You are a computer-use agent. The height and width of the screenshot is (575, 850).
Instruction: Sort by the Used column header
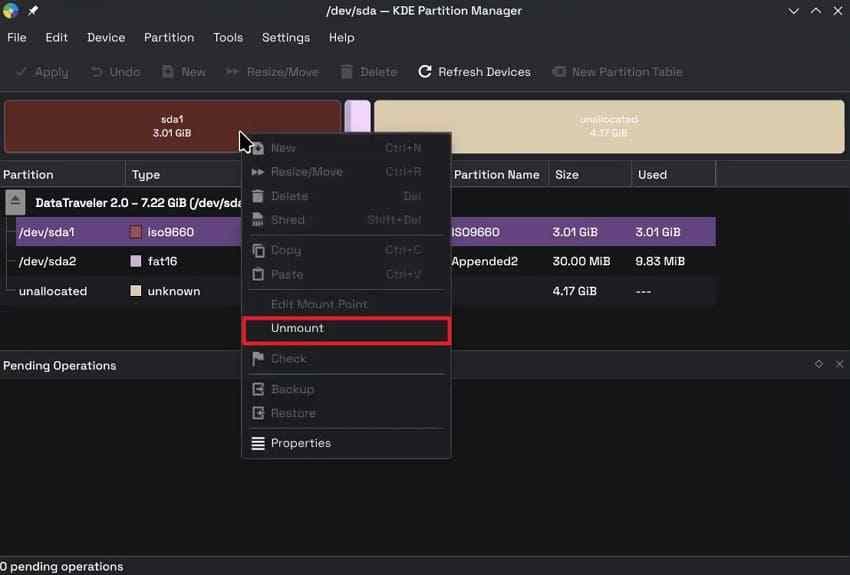point(673,175)
